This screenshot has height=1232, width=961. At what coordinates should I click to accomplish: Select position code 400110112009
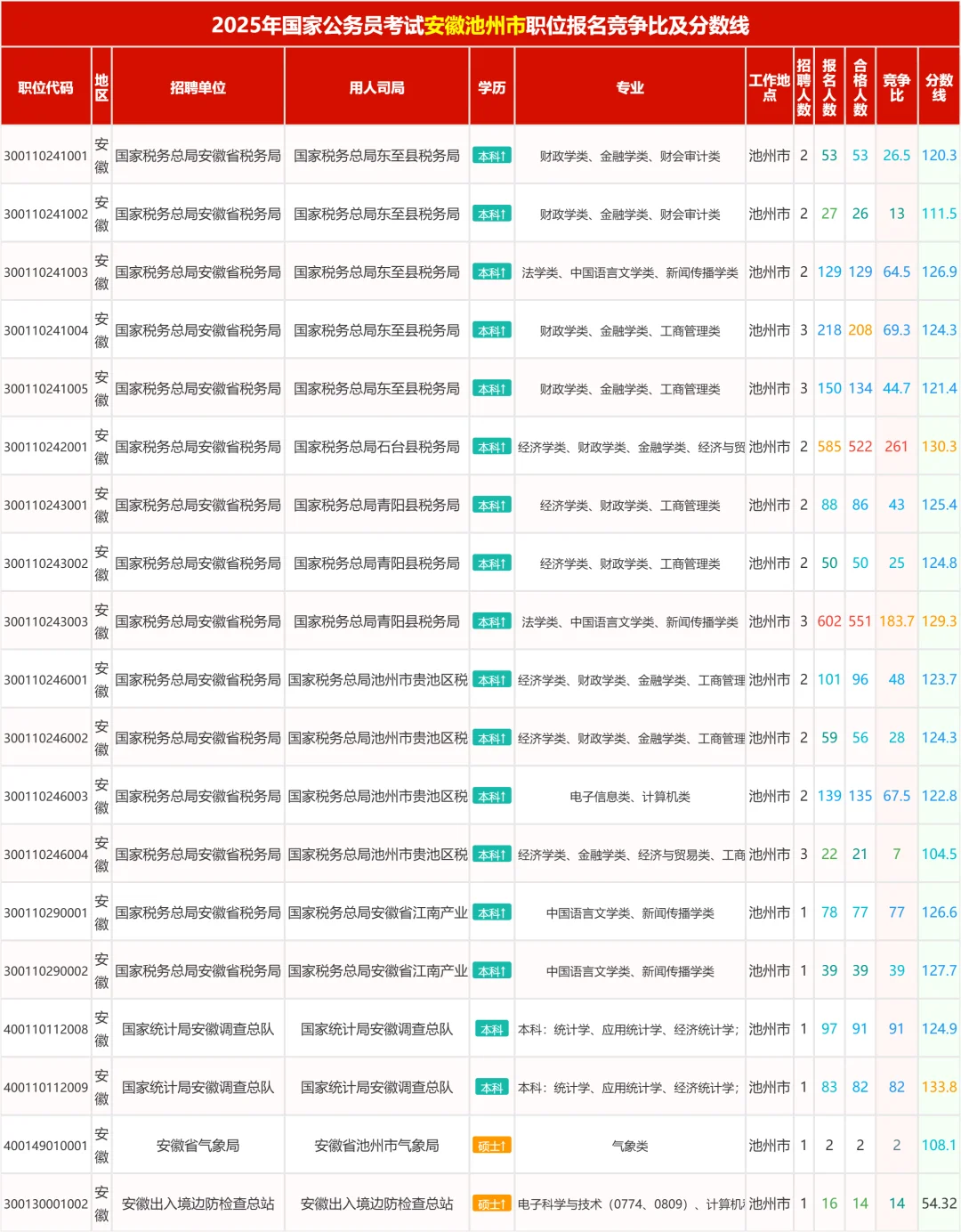(45, 1087)
